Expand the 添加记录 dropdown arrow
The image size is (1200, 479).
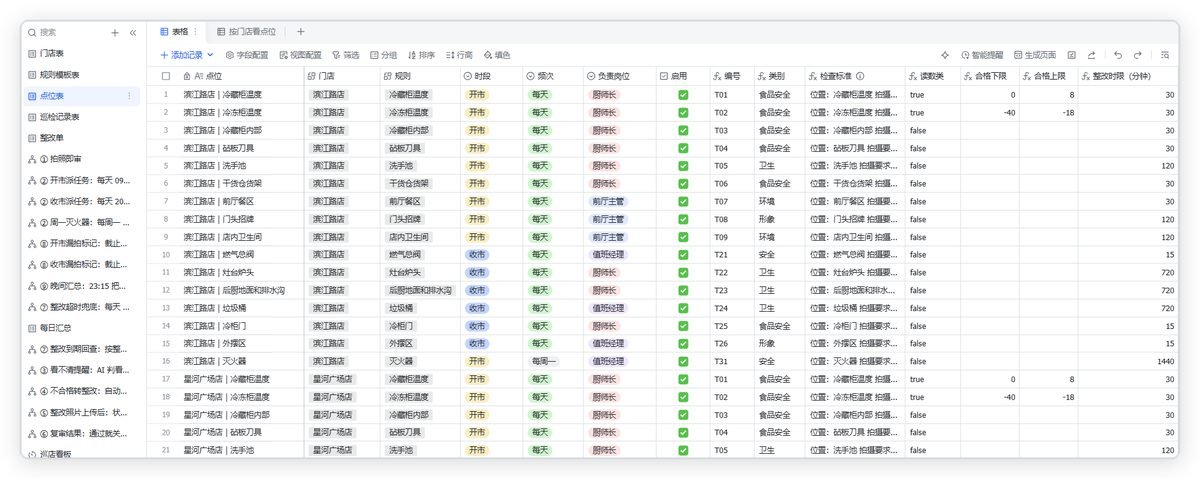pos(210,55)
